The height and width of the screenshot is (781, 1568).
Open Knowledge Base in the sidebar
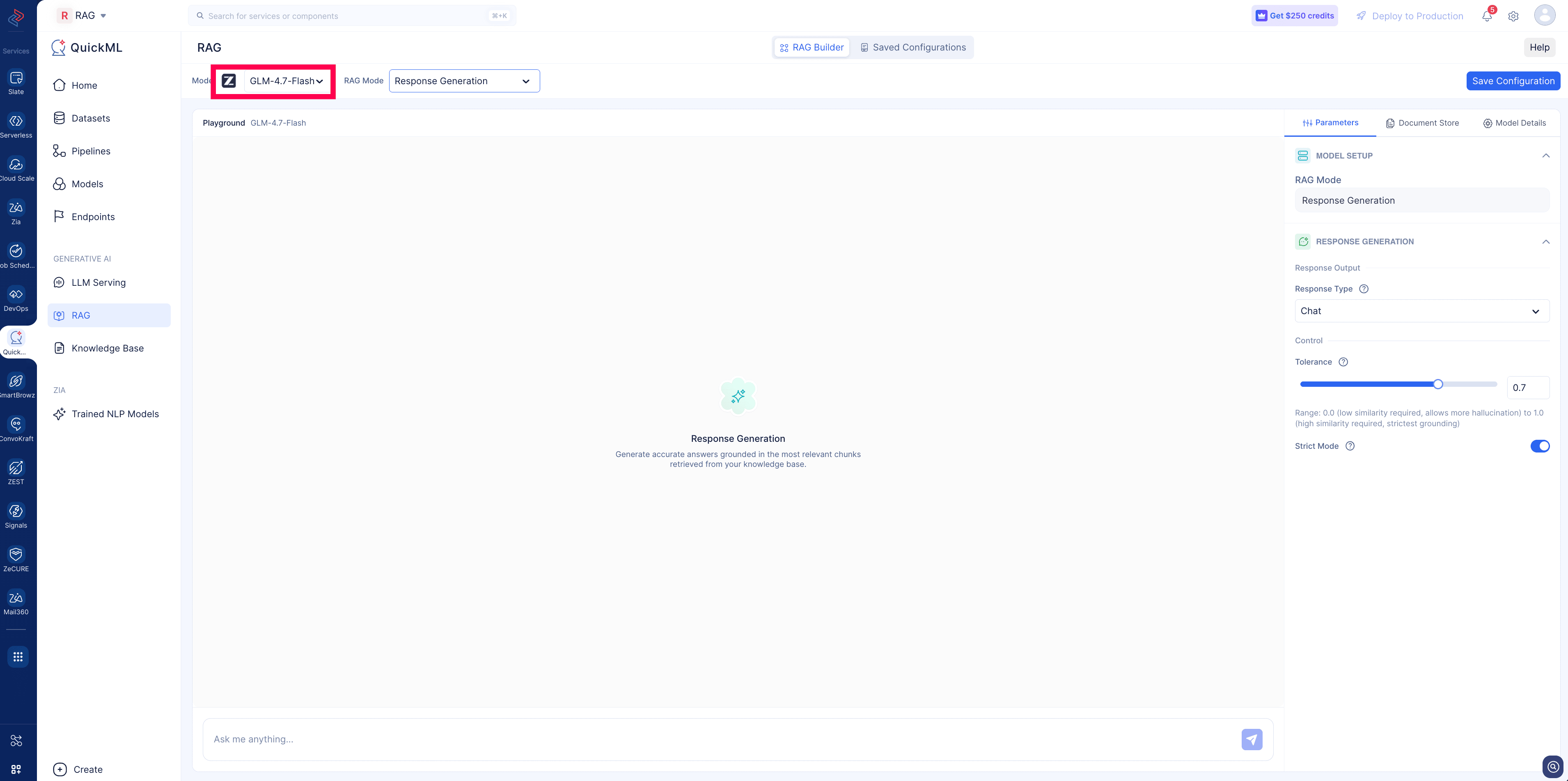point(109,348)
